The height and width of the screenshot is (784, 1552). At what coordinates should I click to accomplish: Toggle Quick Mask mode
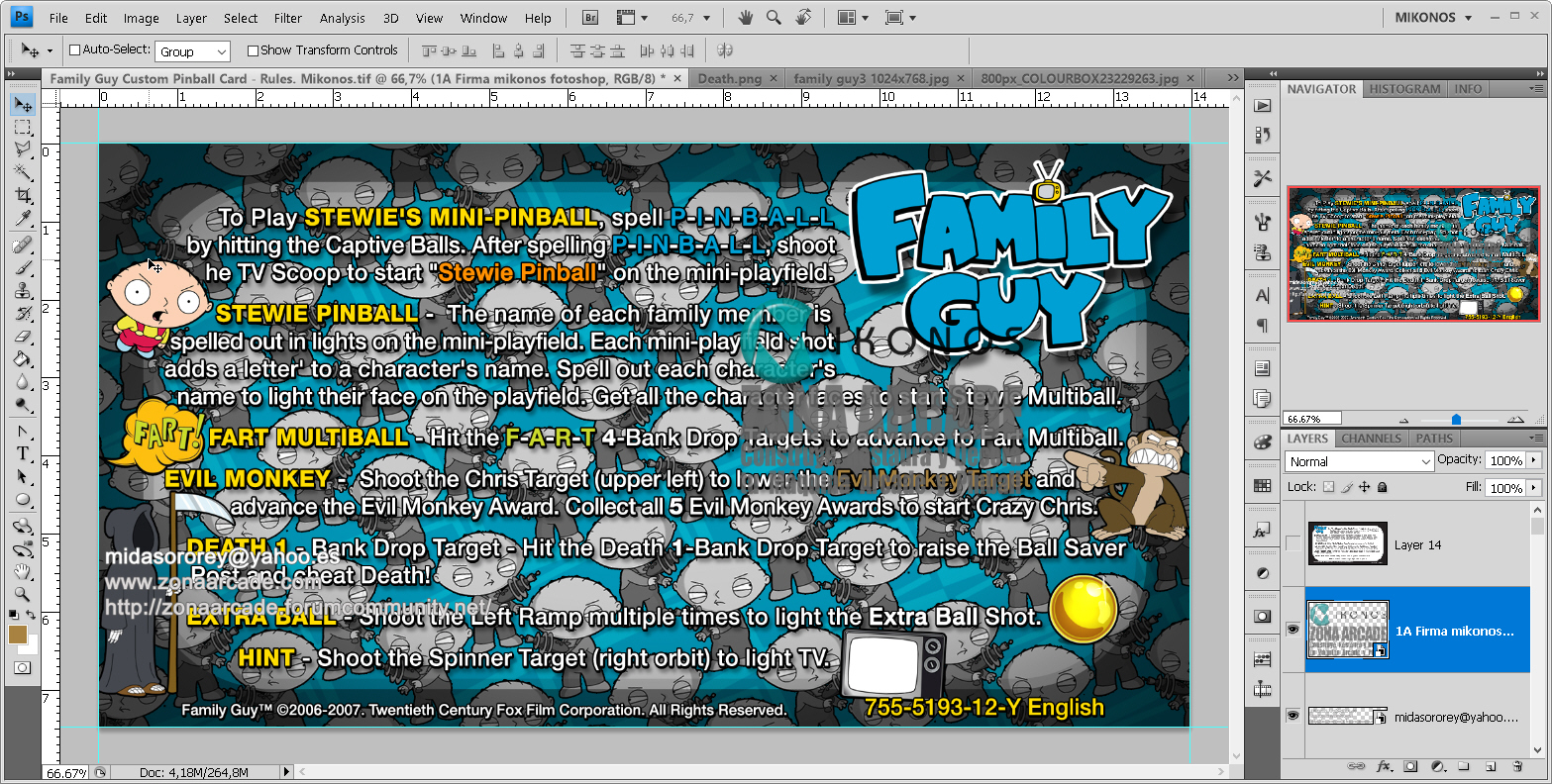23,667
